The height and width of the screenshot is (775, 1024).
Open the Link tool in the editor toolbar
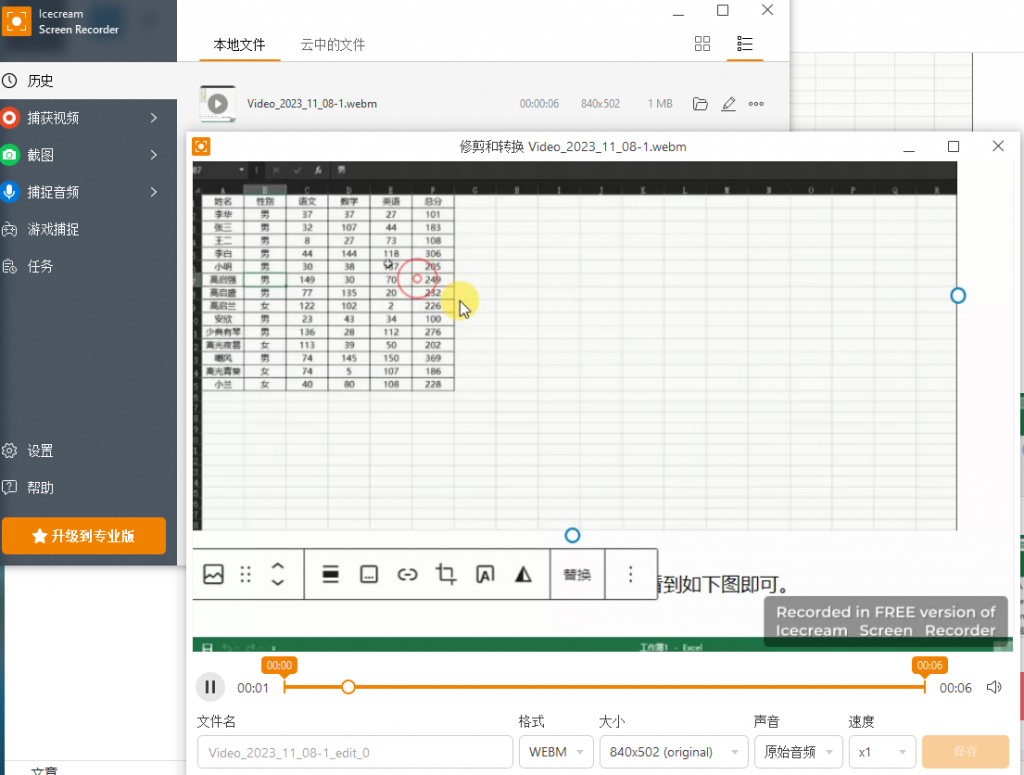(407, 574)
